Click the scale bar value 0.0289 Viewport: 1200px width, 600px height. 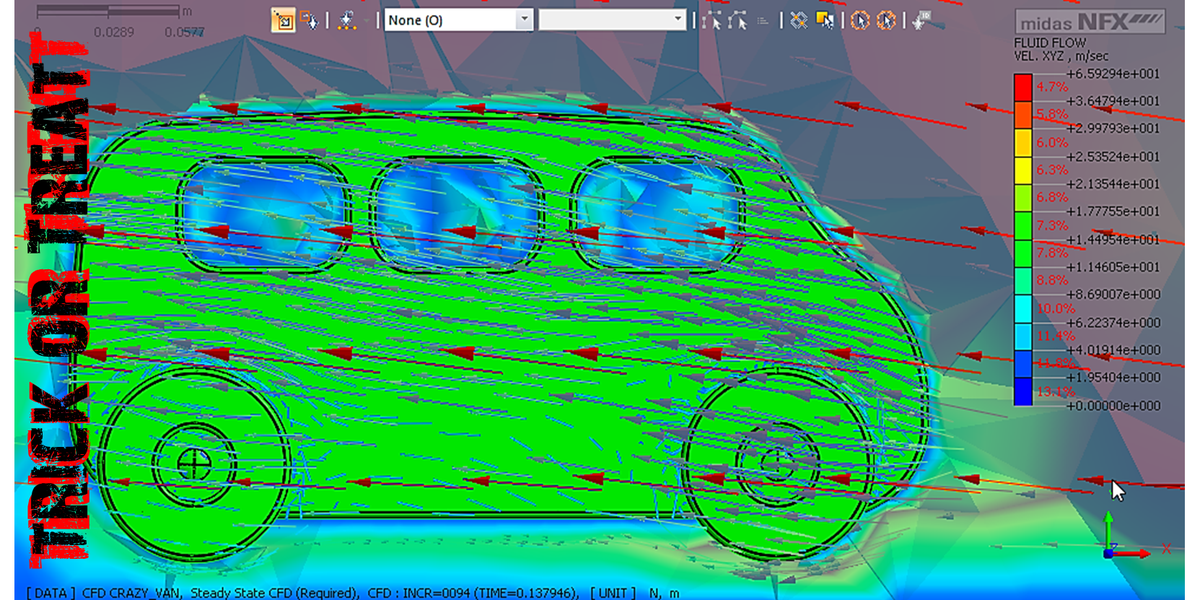pos(112,32)
